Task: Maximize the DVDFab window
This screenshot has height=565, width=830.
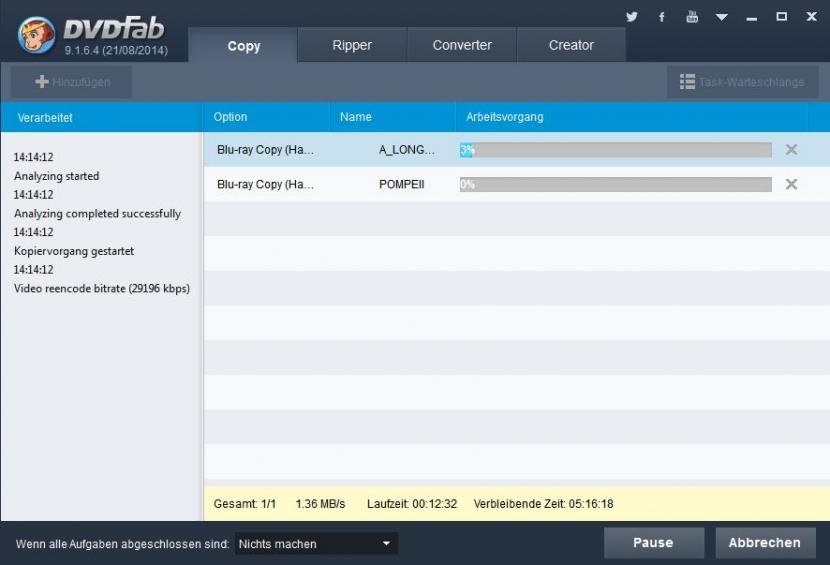Action: tap(781, 17)
